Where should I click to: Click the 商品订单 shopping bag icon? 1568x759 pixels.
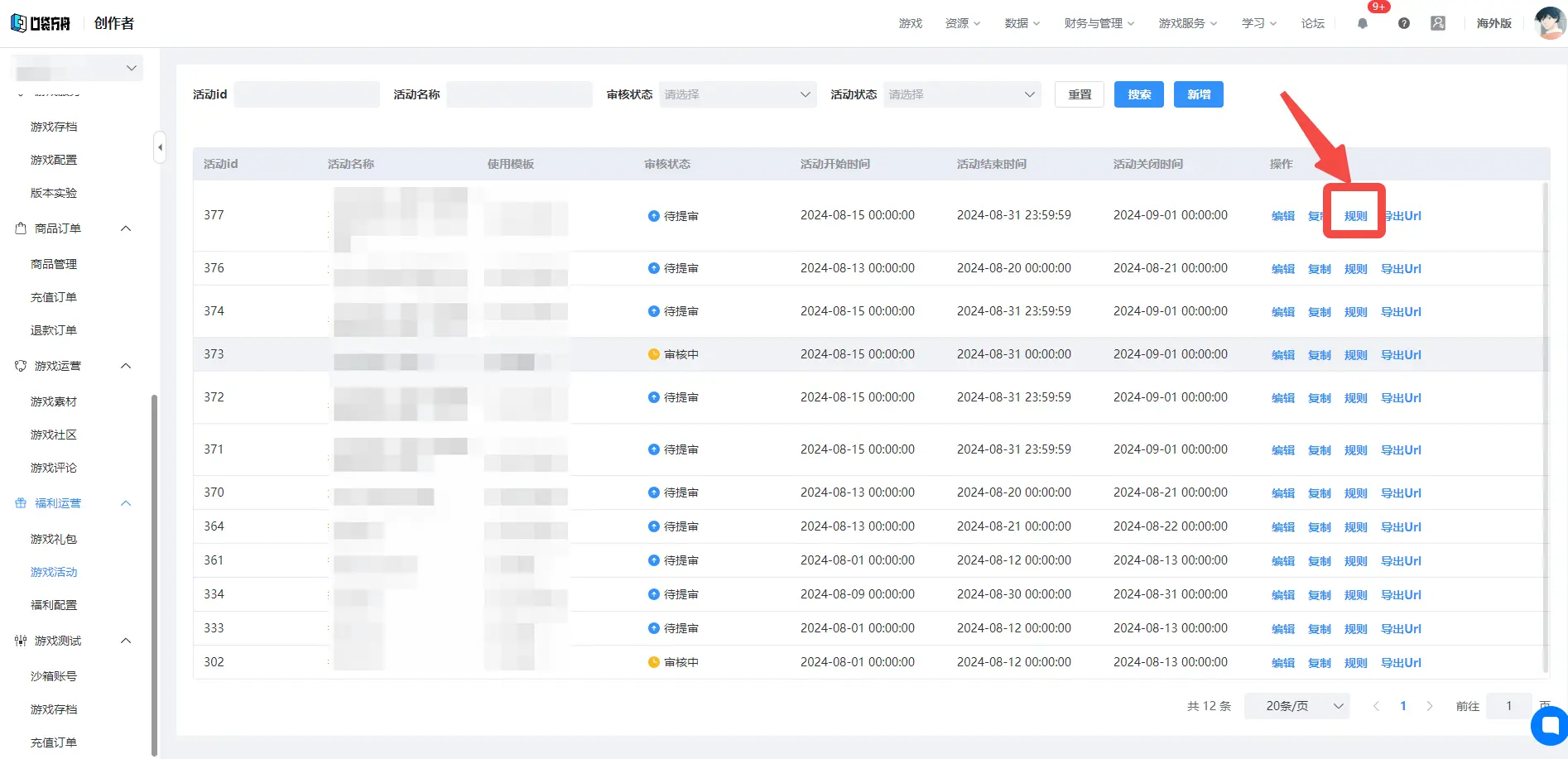coord(21,228)
